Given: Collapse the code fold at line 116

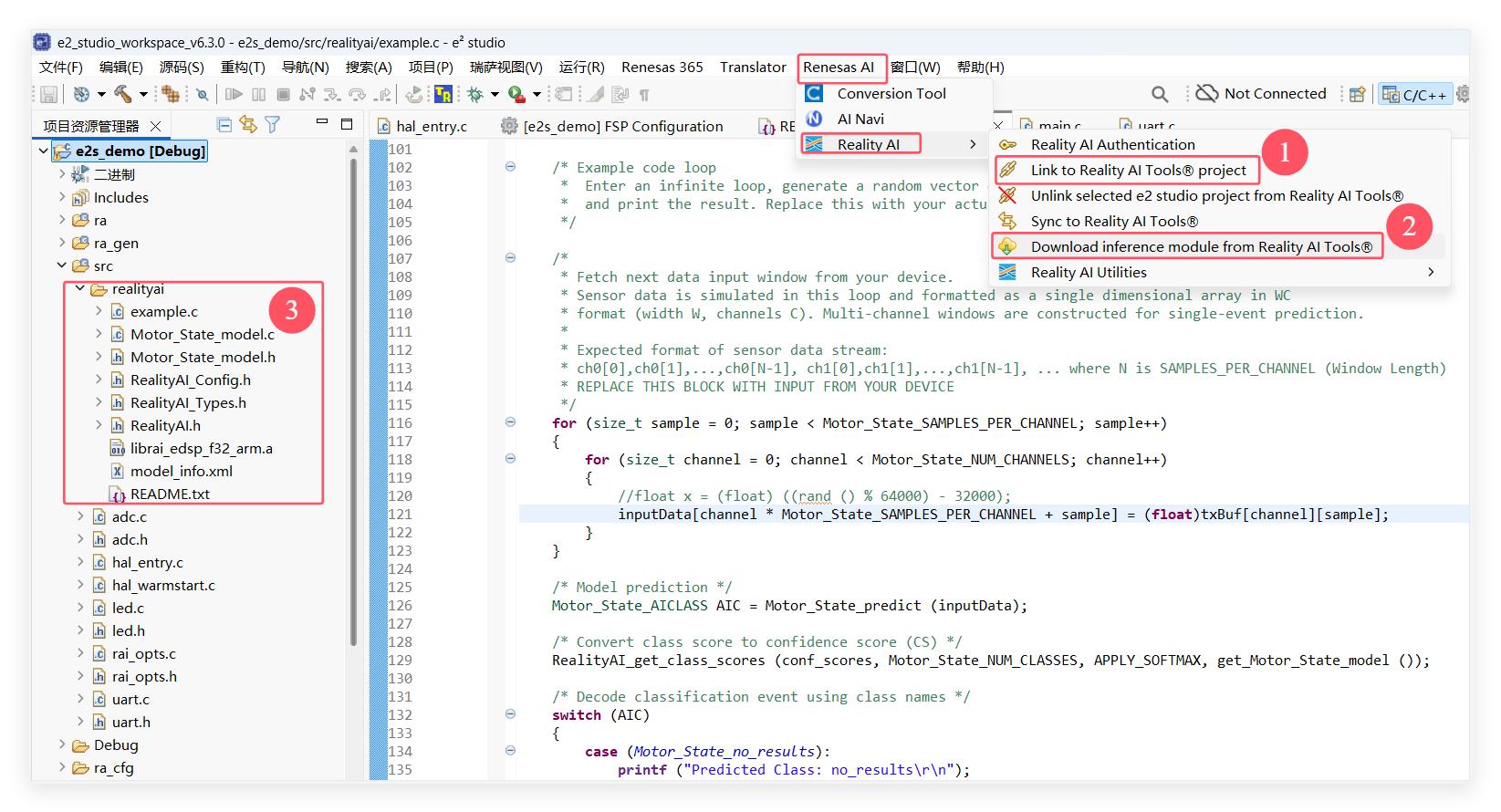Looking at the screenshot, I should [x=510, y=422].
